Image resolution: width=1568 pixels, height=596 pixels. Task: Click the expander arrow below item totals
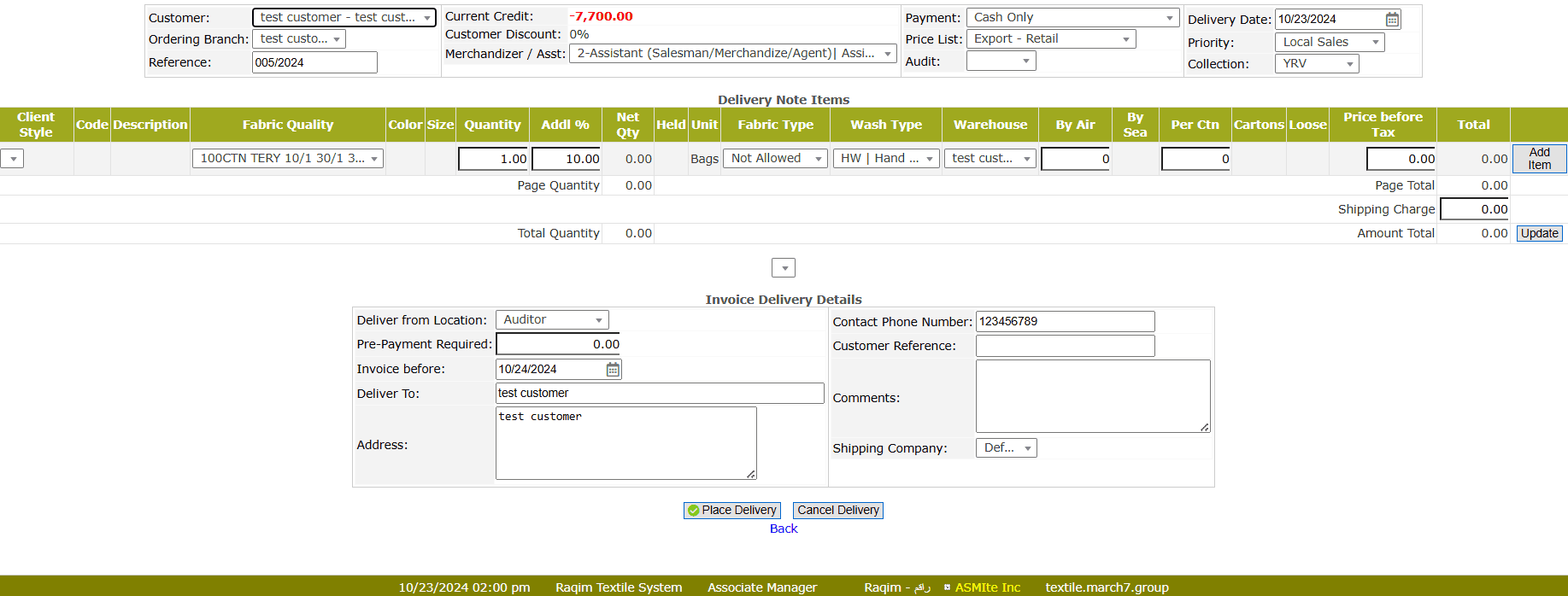[784, 268]
